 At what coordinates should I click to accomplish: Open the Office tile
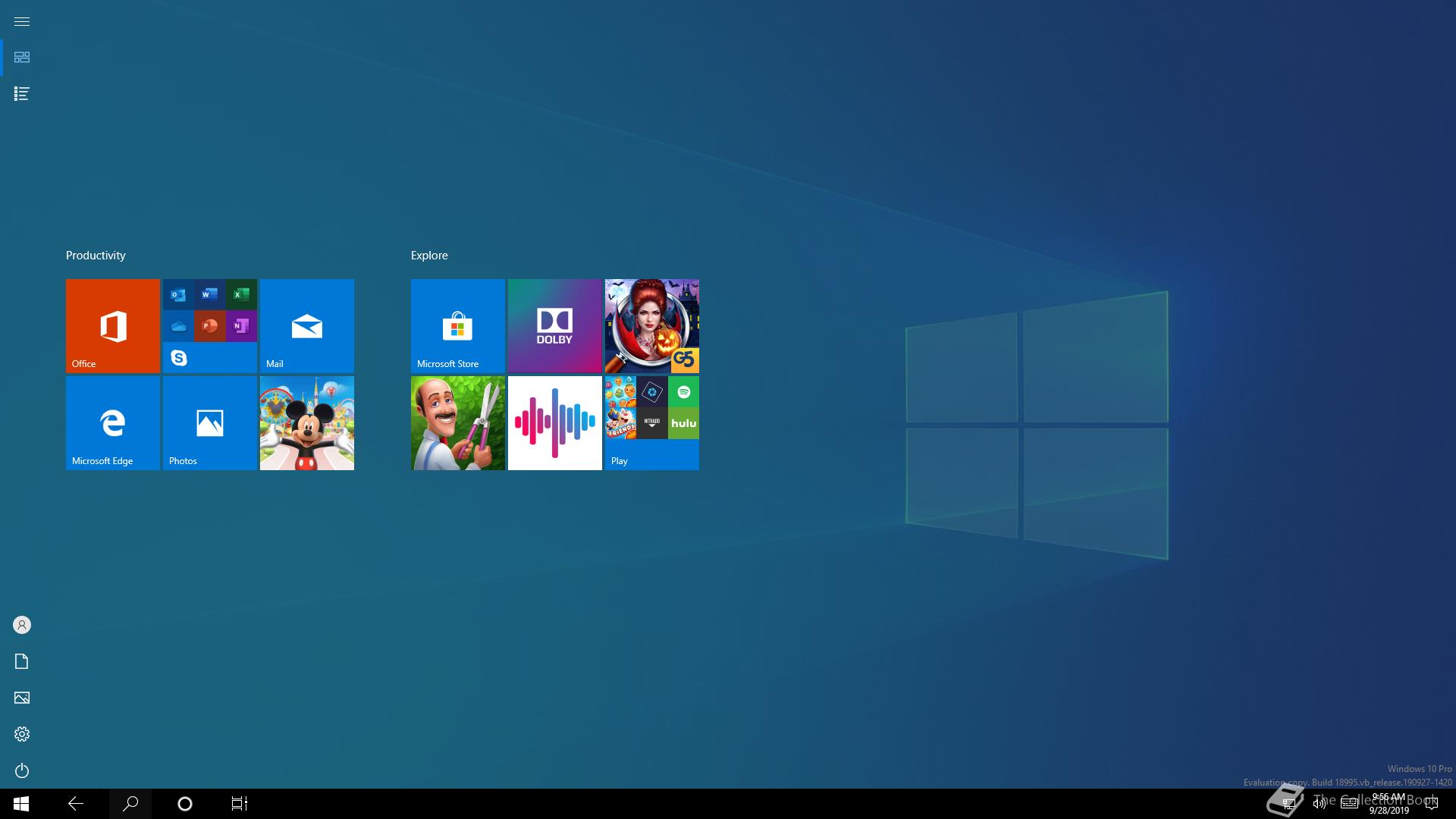coord(113,326)
